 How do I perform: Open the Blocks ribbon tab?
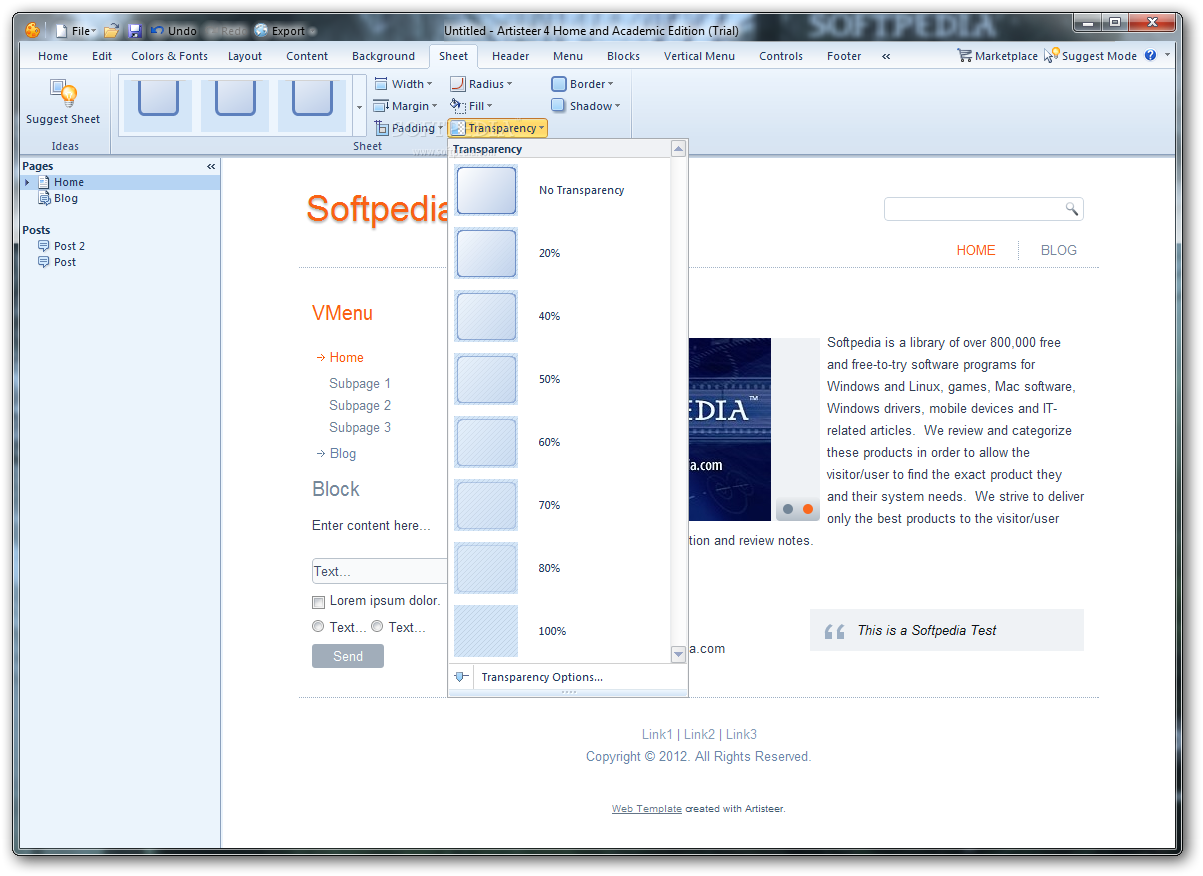pyautogui.click(x=623, y=56)
